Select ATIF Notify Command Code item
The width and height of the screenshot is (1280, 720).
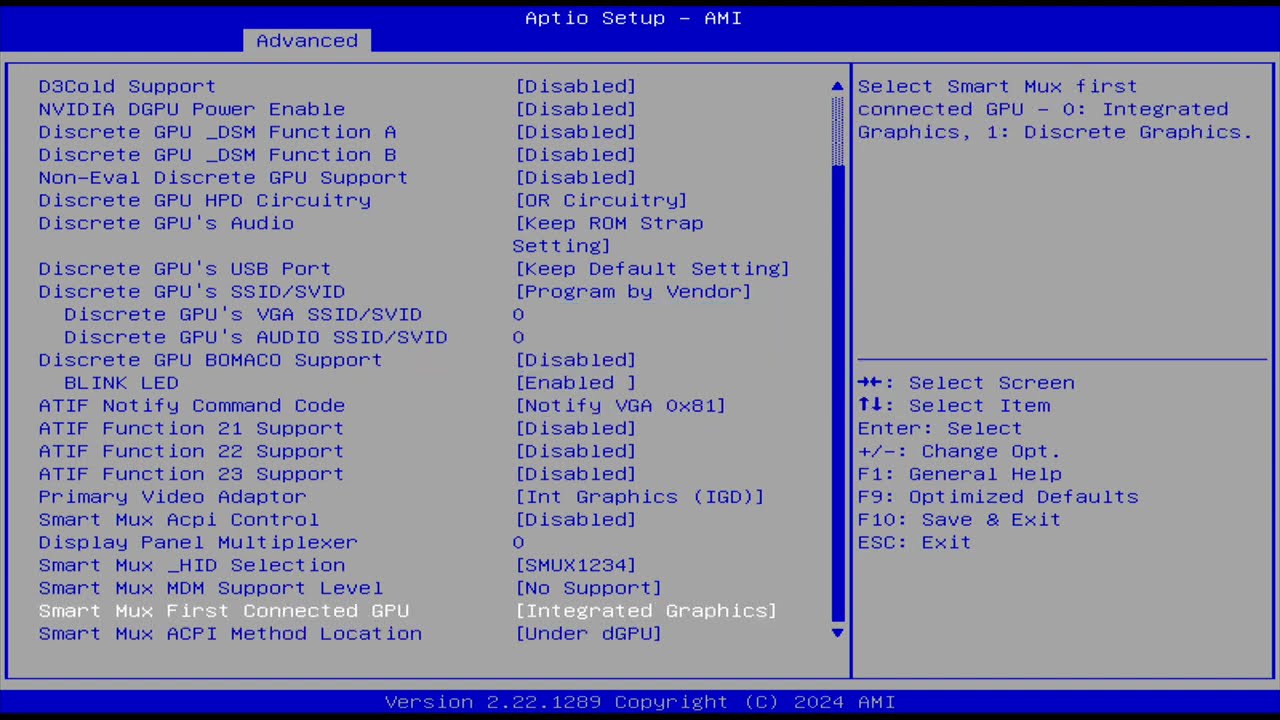click(x=192, y=405)
